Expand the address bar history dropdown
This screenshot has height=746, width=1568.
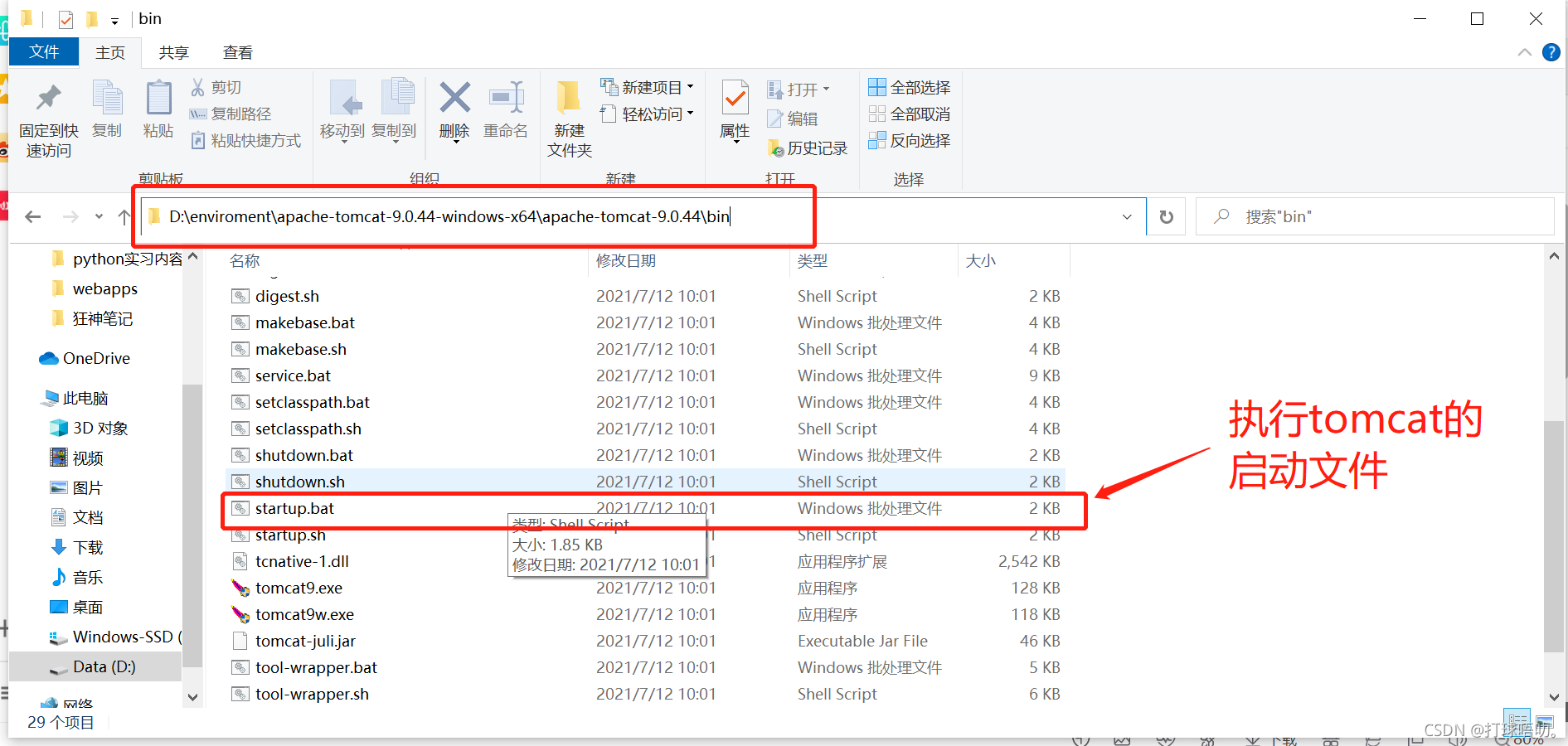[x=1126, y=216]
